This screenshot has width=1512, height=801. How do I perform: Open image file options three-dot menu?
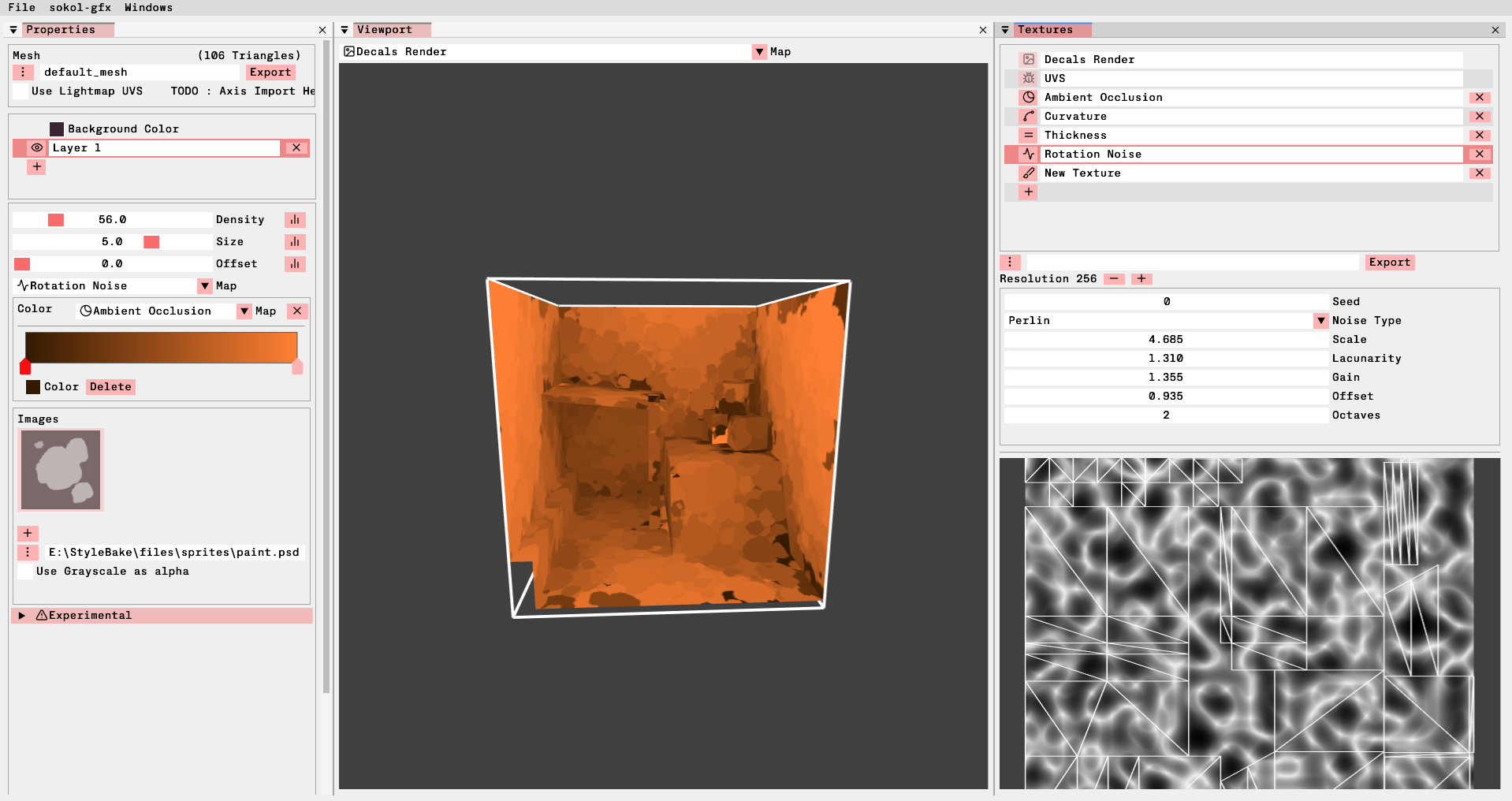click(28, 552)
